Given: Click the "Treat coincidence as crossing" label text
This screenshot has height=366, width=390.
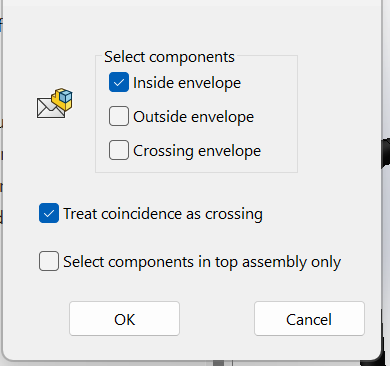Looking at the screenshot, I should pyautogui.click(x=163, y=214).
